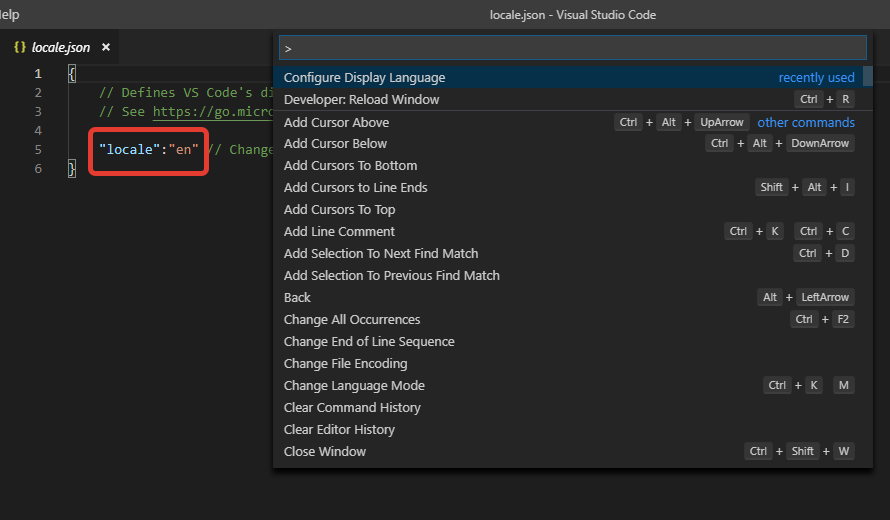Click the closing brace on line 6
890x520 pixels.
pyautogui.click(x=72, y=169)
